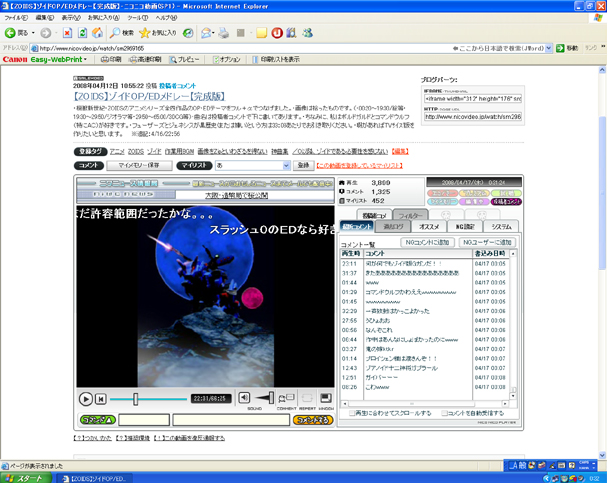Toggle COMMENT display icon in player
This screenshot has width=608, height=483.
[286, 398]
